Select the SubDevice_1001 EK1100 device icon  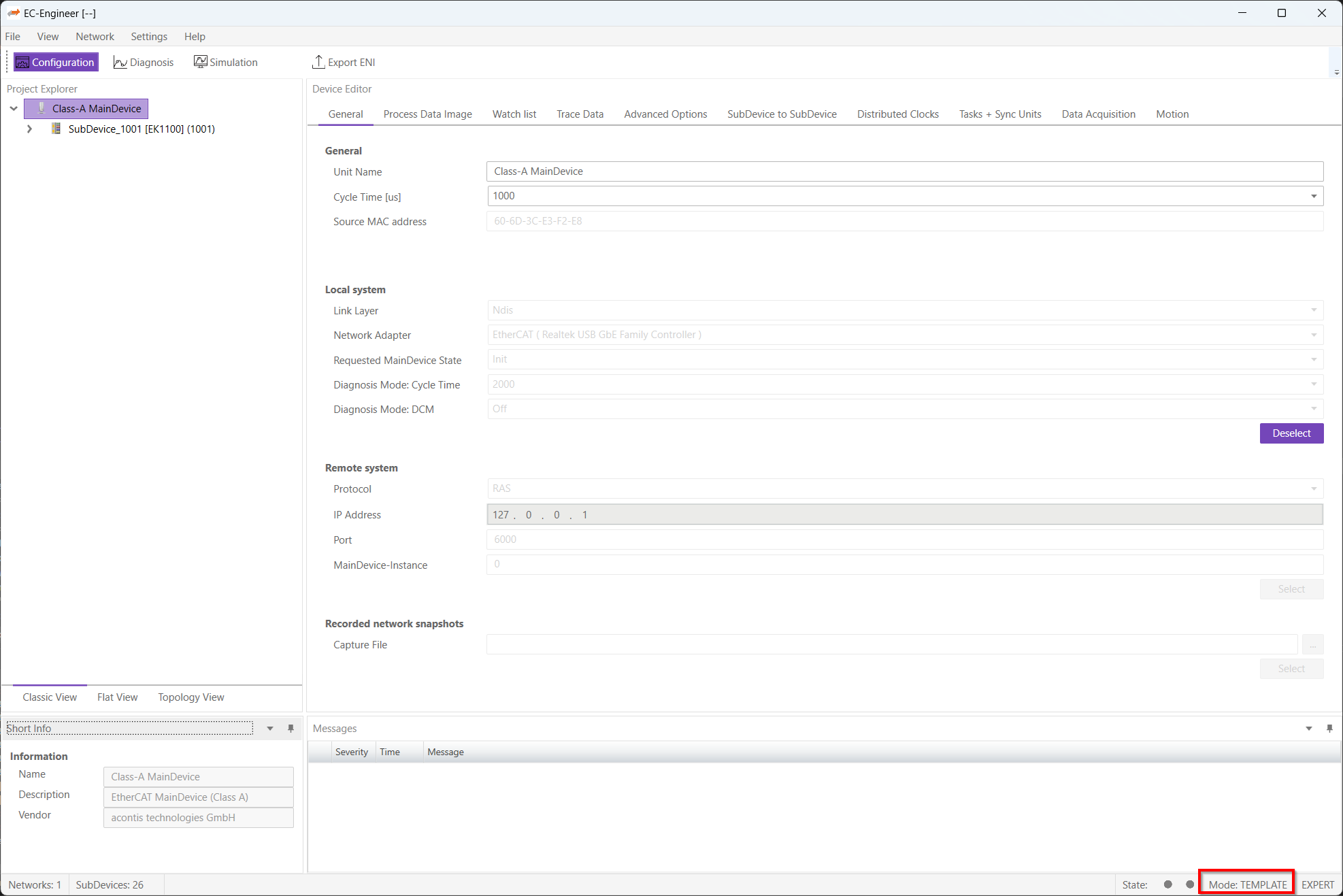56,129
